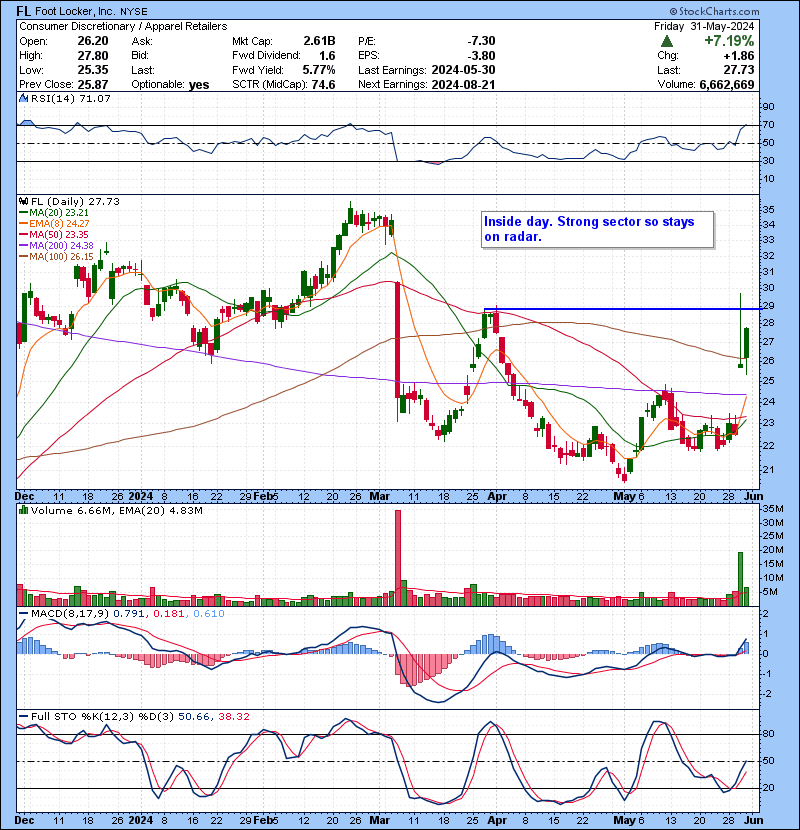Viewport: 800px width, 830px height.
Task: Click the date Friday 31-May-2024
Action: 704,26
